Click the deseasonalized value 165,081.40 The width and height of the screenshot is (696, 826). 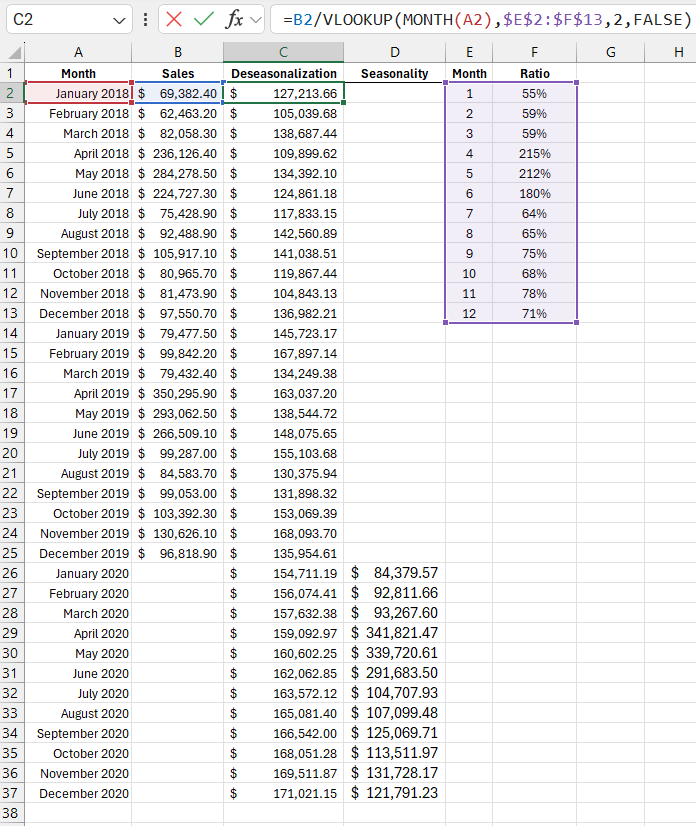pos(283,713)
